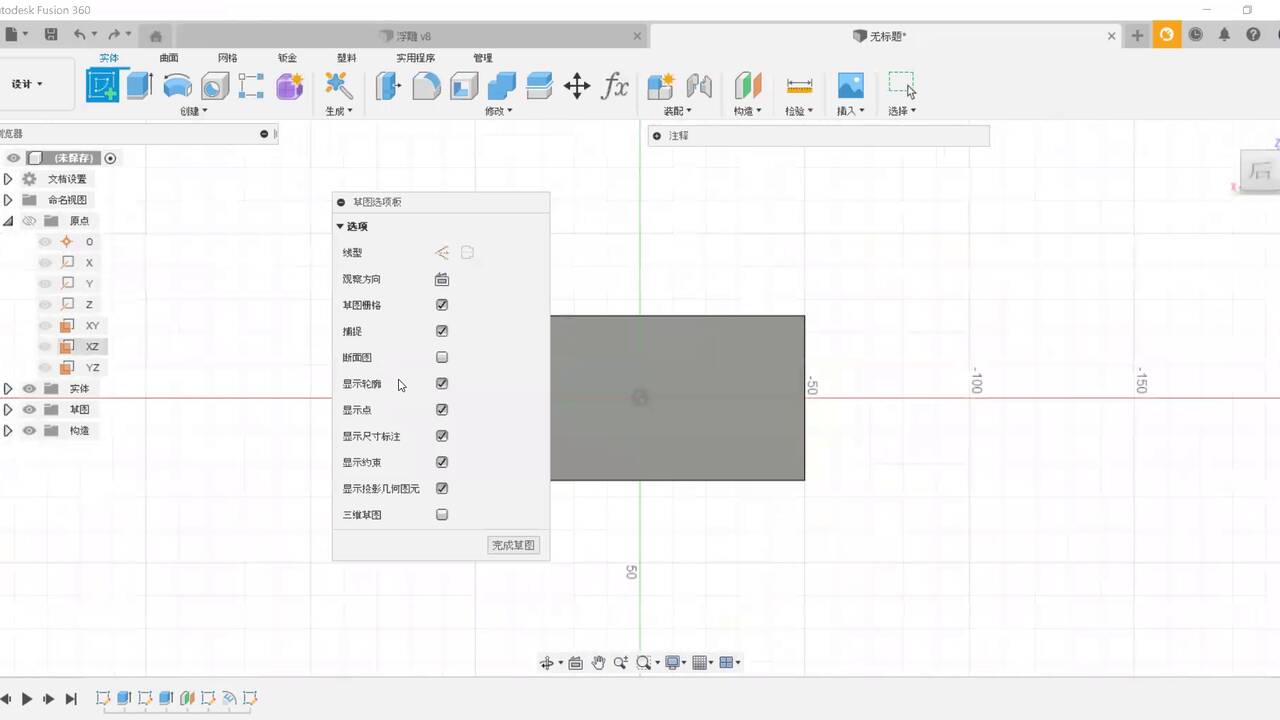Select the purple Create Form tool
The width and height of the screenshot is (1280, 720).
click(289, 86)
